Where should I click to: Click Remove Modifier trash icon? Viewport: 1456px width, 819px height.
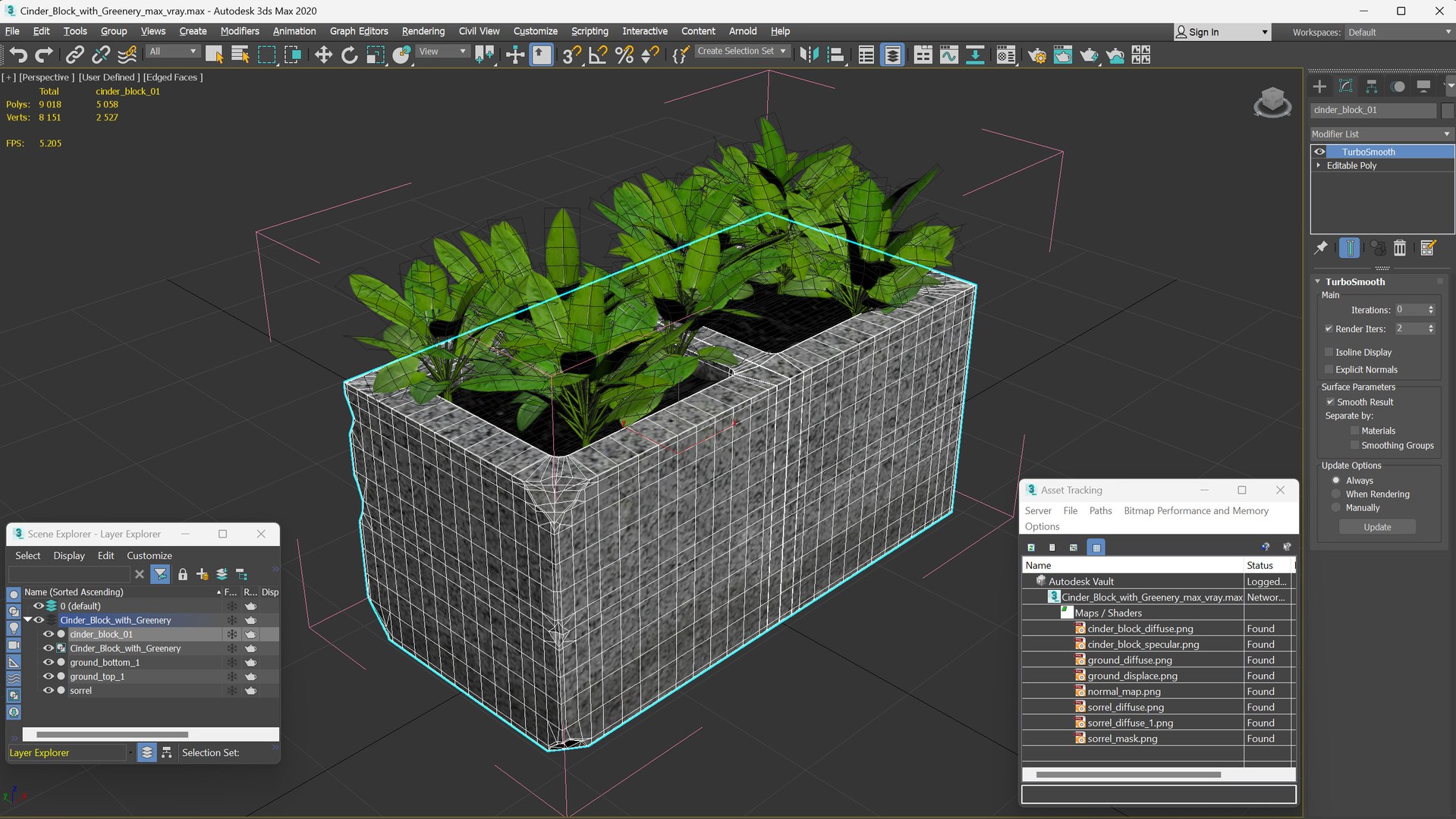click(x=1400, y=248)
